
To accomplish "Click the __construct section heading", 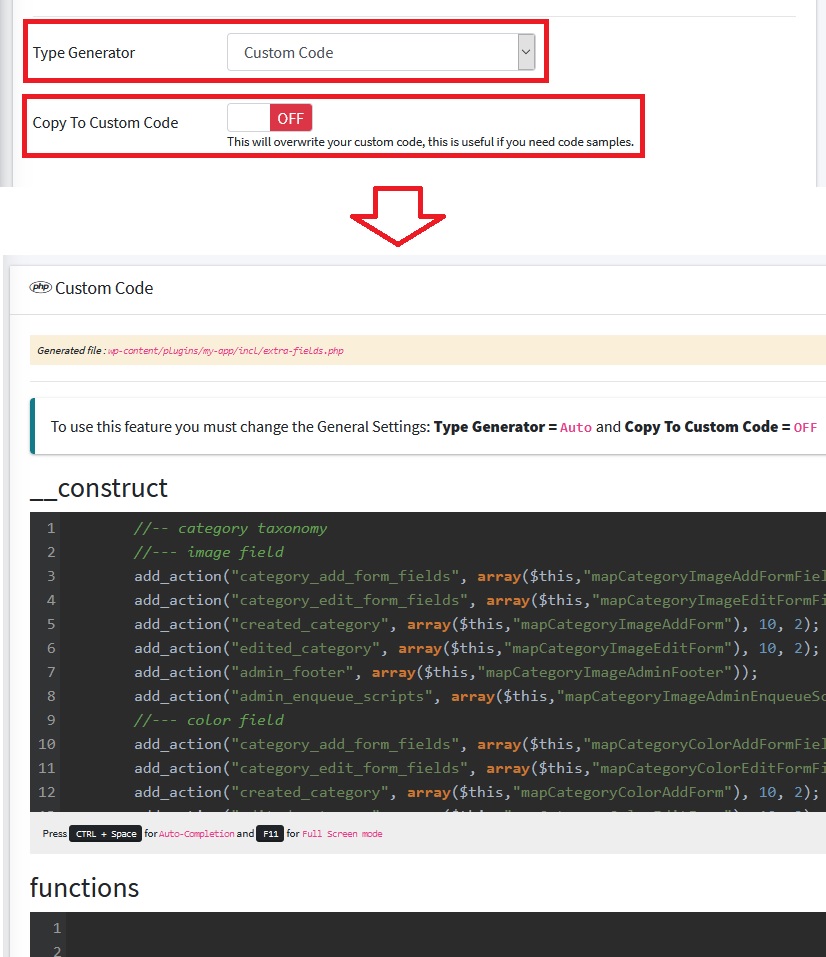I will click(99, 488).
